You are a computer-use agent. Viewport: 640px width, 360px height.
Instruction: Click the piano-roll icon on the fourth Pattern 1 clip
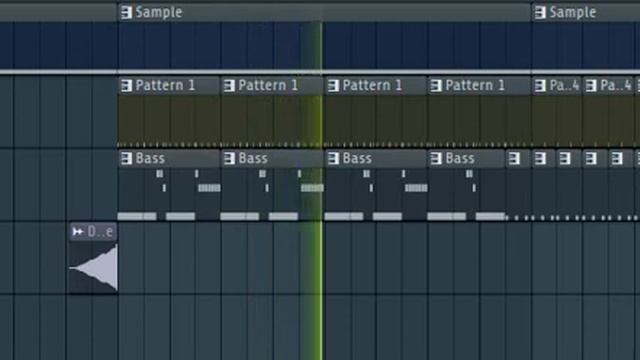pyautogui.click(x=436, y=86)
